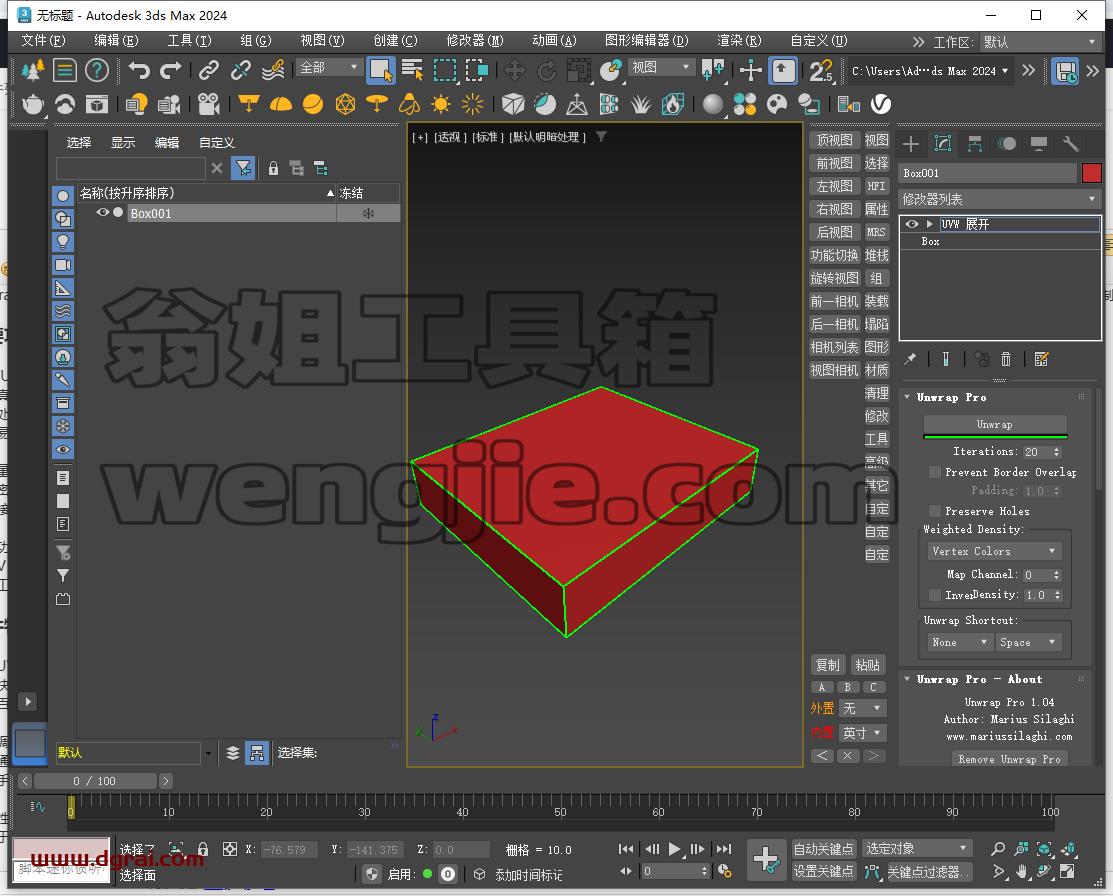Toggle Set Key mode 设置关键点
Image resolution: width=1113 pixels, height=896 pixels.
coord(823,871)
